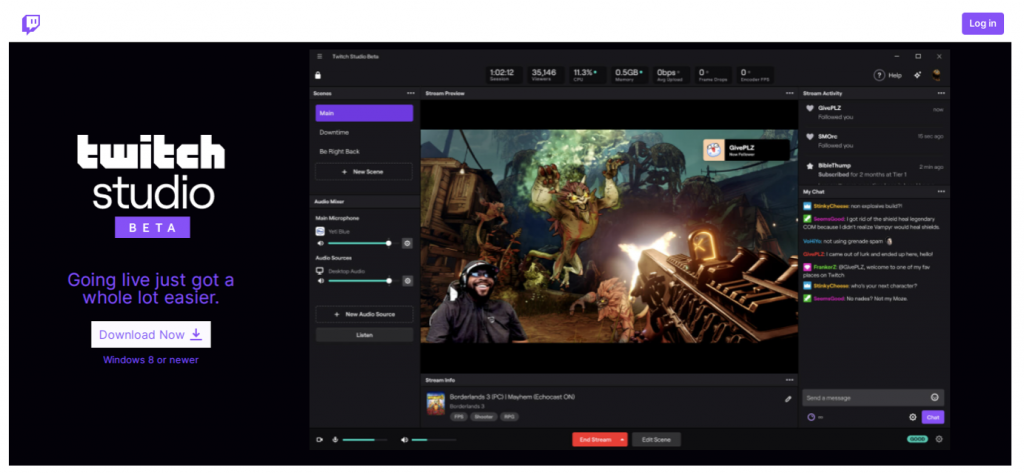The image size is (1024, 473).
Task: Click the GOOD connection status badge
Action: tap(918, 439)
